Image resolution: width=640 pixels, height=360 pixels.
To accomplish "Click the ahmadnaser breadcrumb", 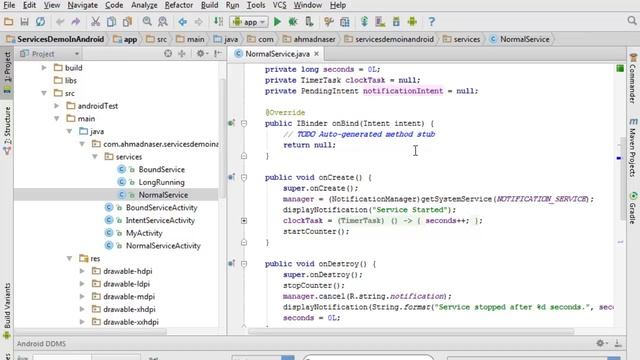I will coord(309,39).
